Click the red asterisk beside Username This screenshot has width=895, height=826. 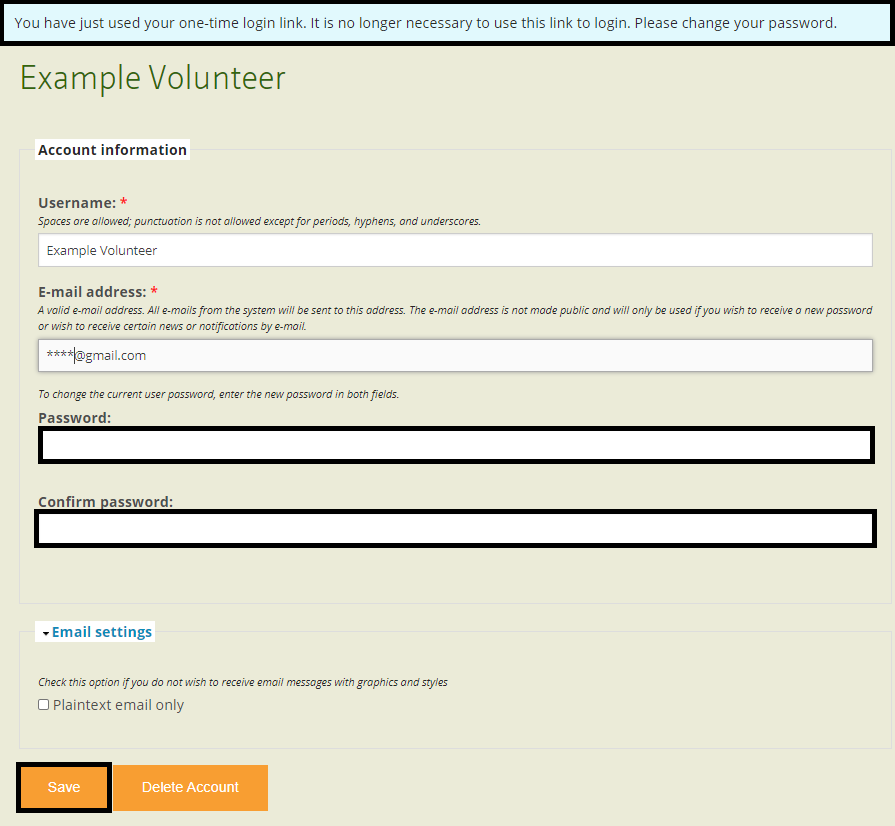click(x=124, y=203)
